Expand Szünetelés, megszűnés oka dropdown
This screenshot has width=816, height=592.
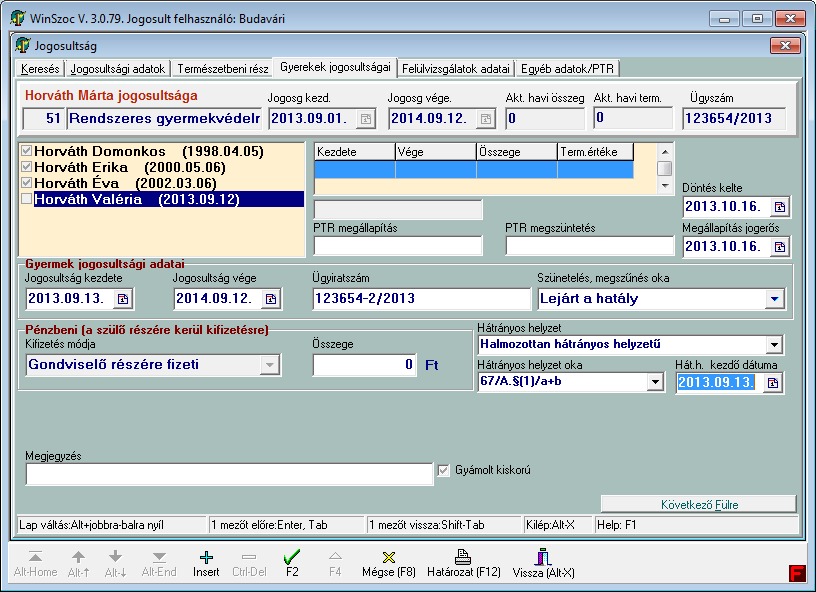tap(775, 299)
